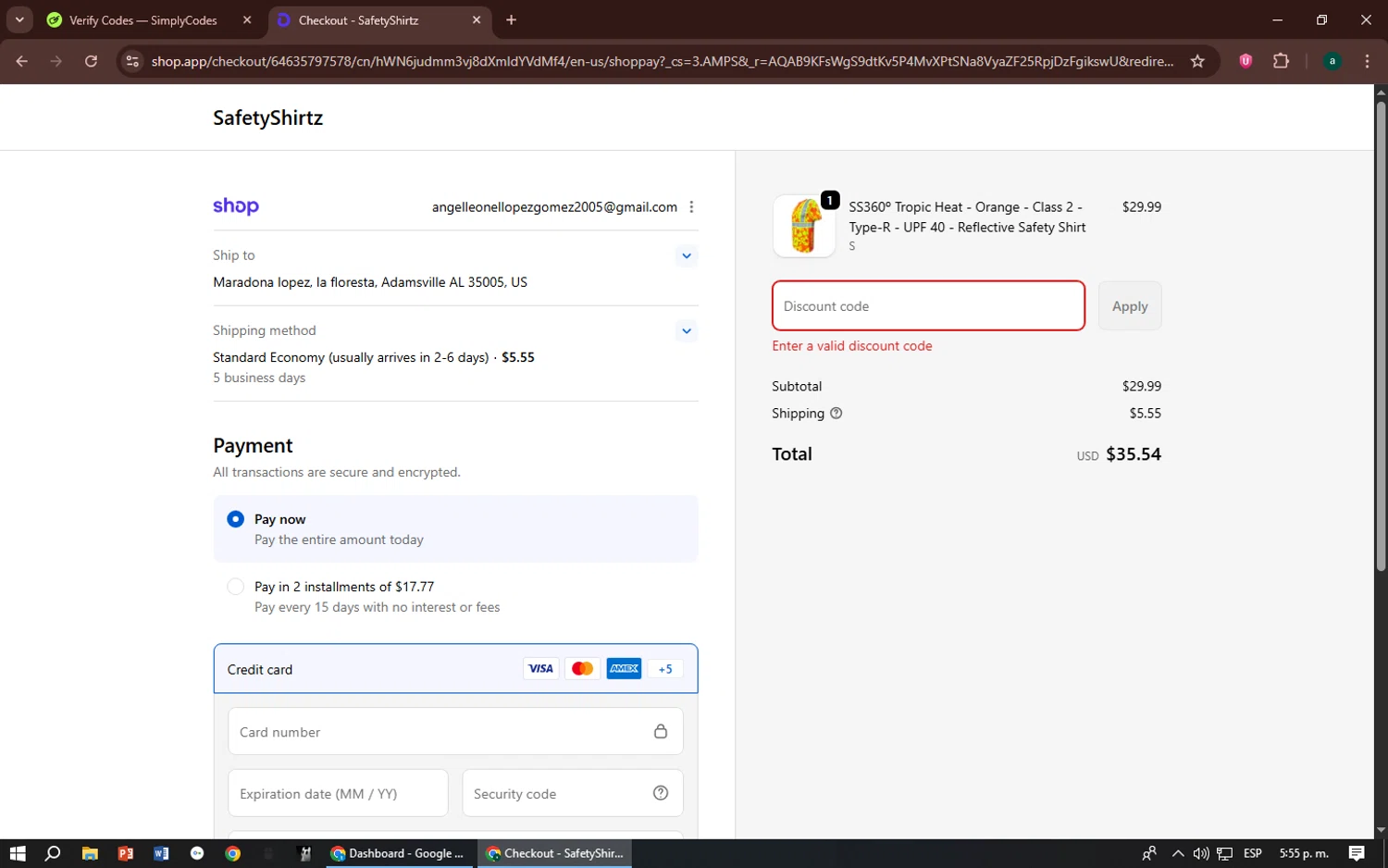Open the volume control in tray
Image resolution: width=1388 pixels, height=868 pixels.
tap(1201, 853)
